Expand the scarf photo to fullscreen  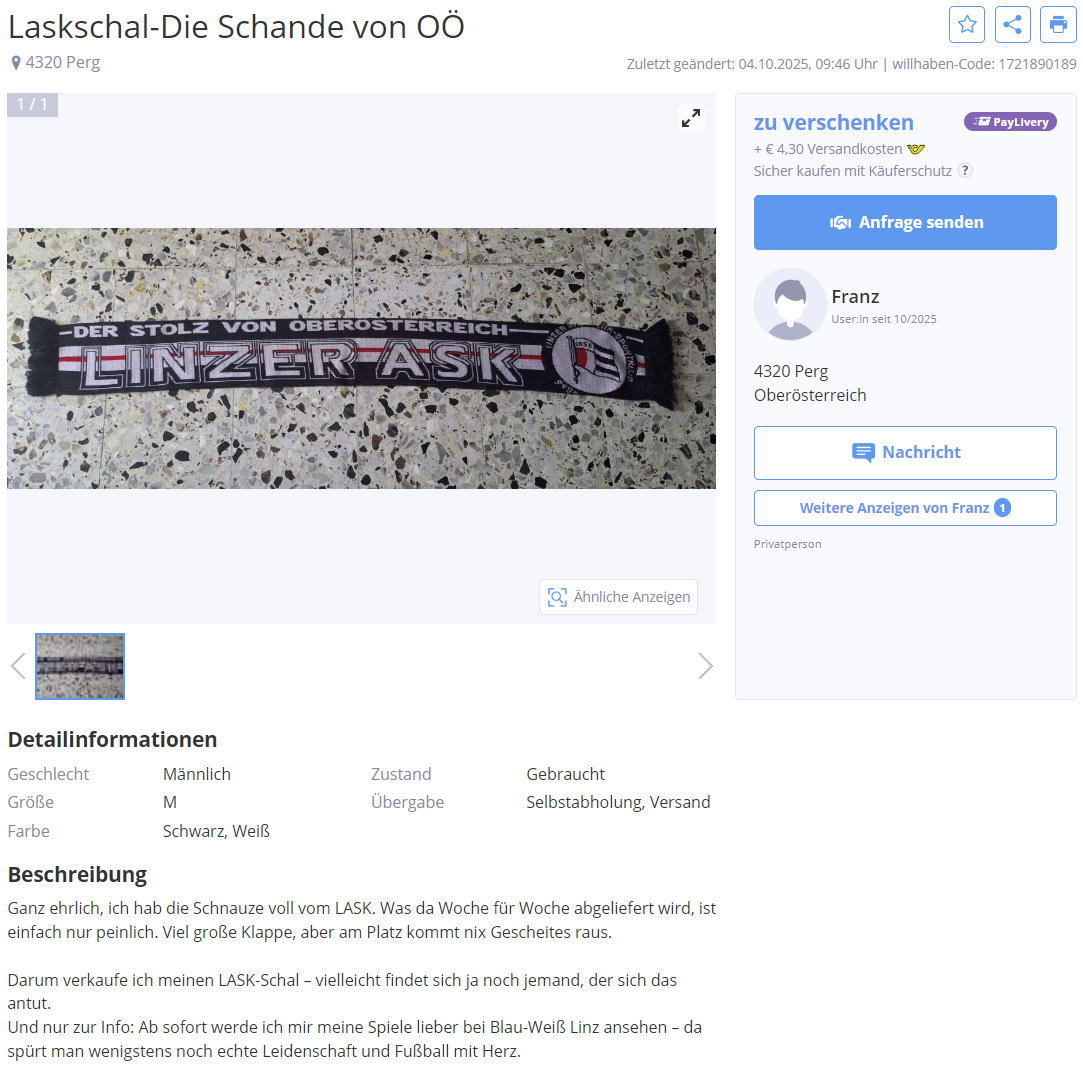pyautogui.click(x=691, y=118)
